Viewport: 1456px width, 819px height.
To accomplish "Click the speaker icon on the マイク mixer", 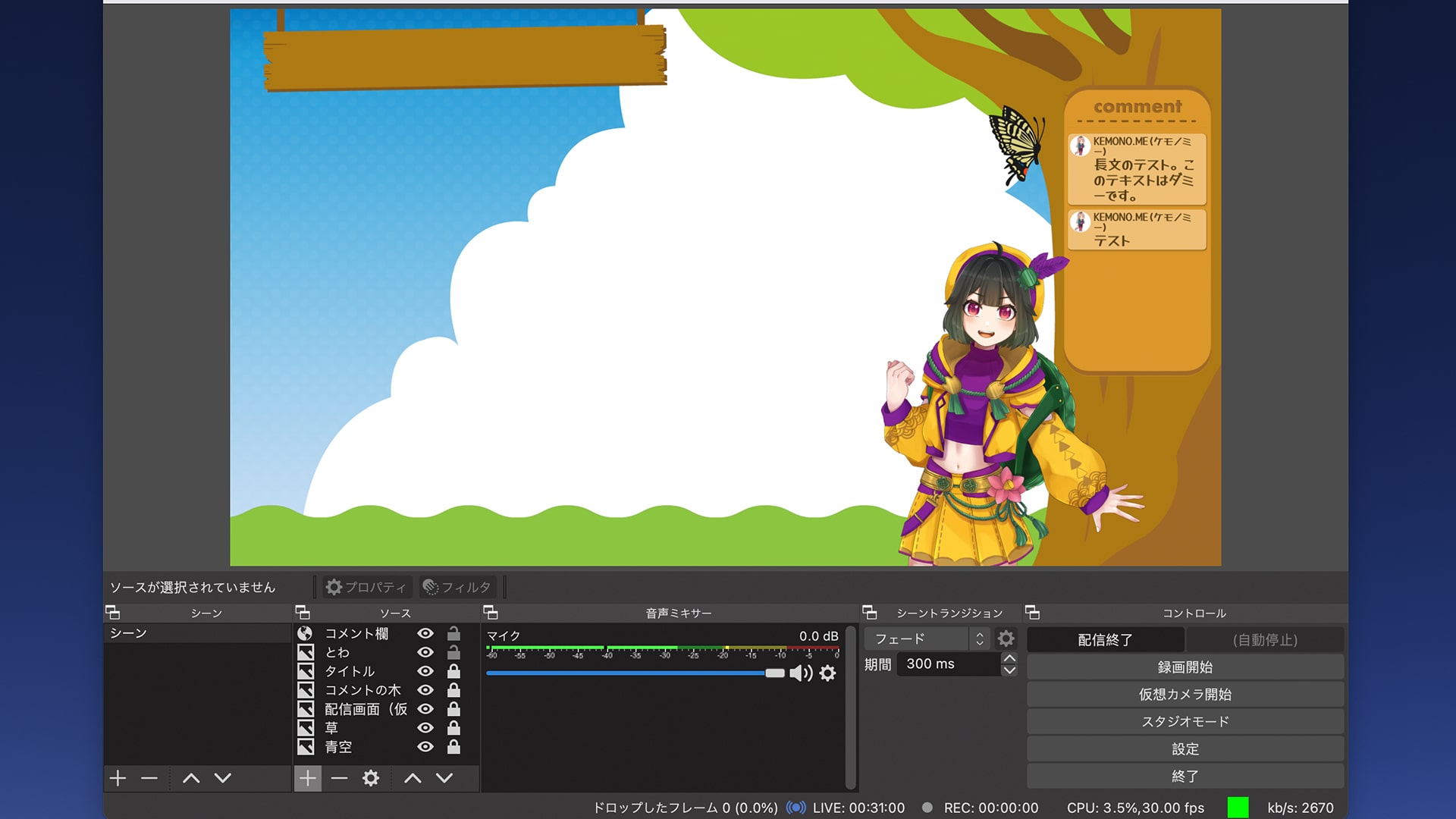I will click(x=802, y=673).
